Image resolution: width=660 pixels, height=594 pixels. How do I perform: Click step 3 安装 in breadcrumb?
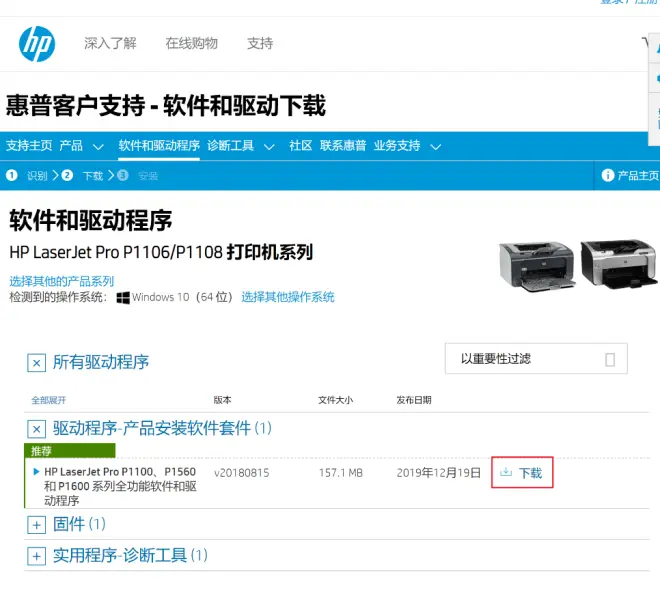click(138, 176)
